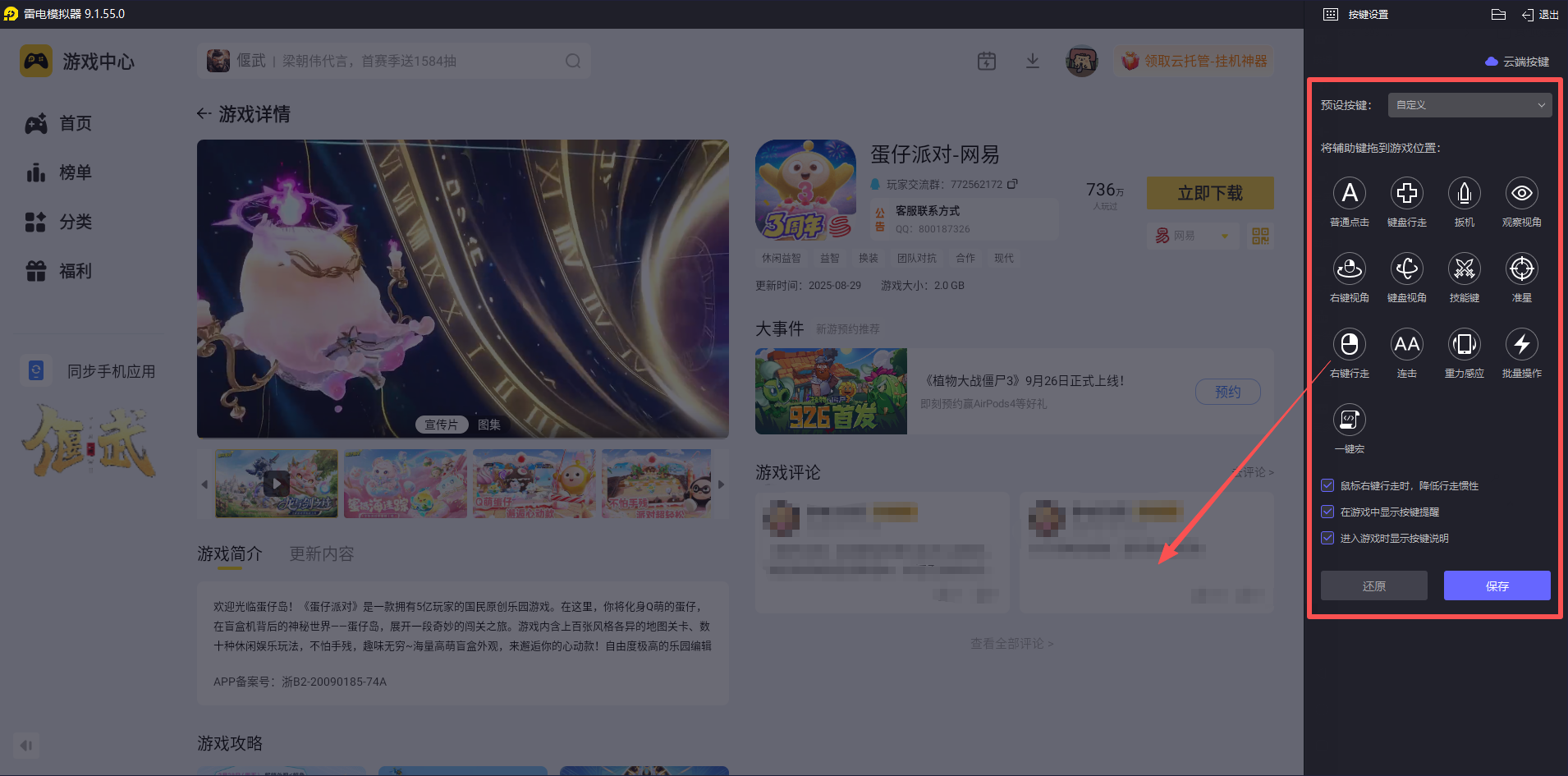
Task: Click the 合作 tag
Action: click(x=965, y=258)
